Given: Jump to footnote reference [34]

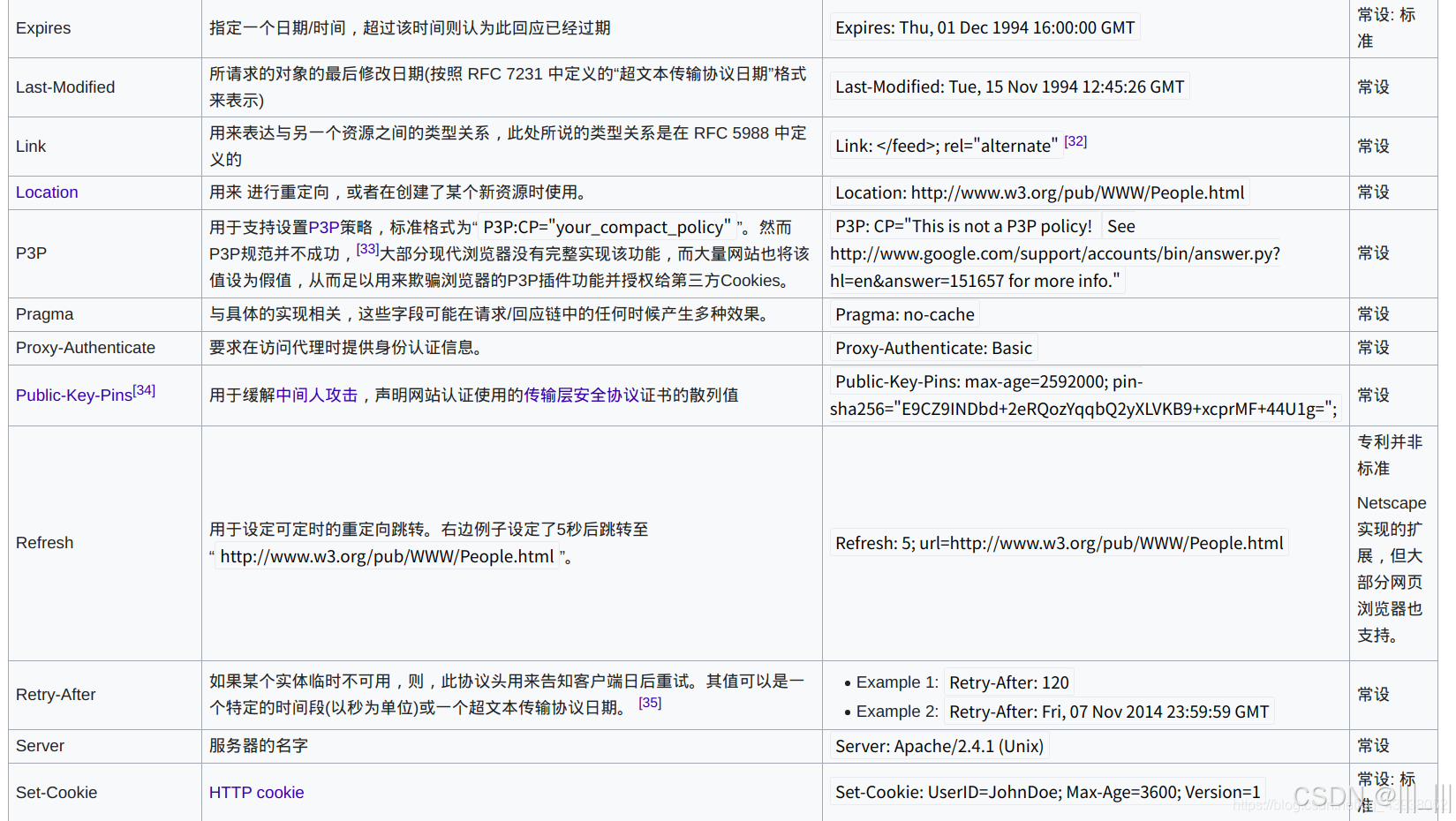Looking at the screenshot, I should tap(144, 390).
